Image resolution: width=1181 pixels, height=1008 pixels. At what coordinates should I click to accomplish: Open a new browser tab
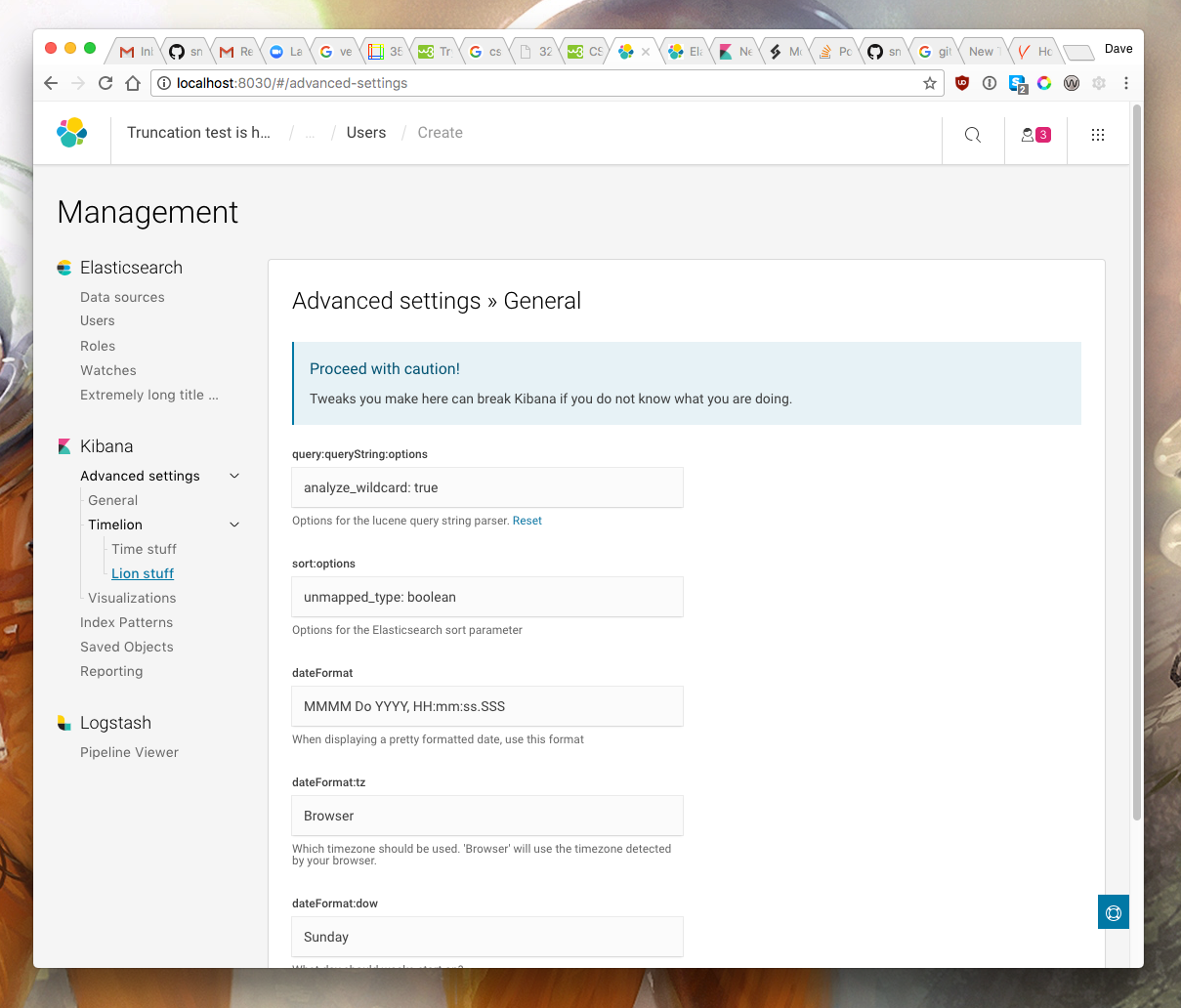[x=1078, y=52]
